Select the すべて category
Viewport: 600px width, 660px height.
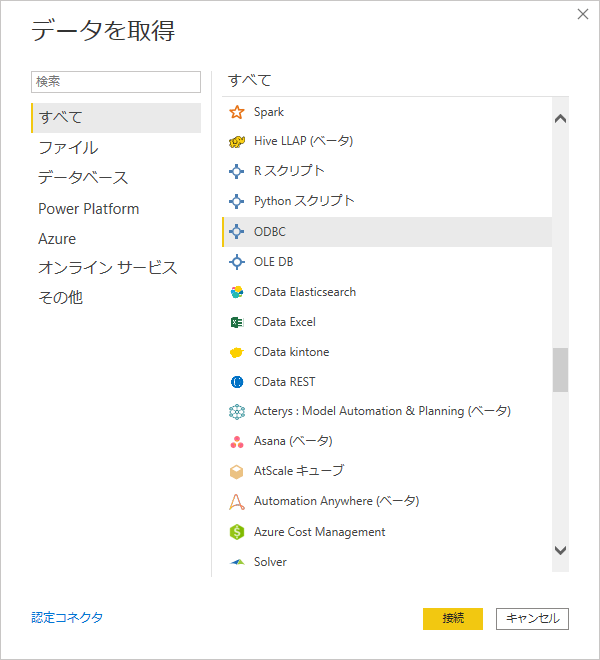[x=116, y=118]
